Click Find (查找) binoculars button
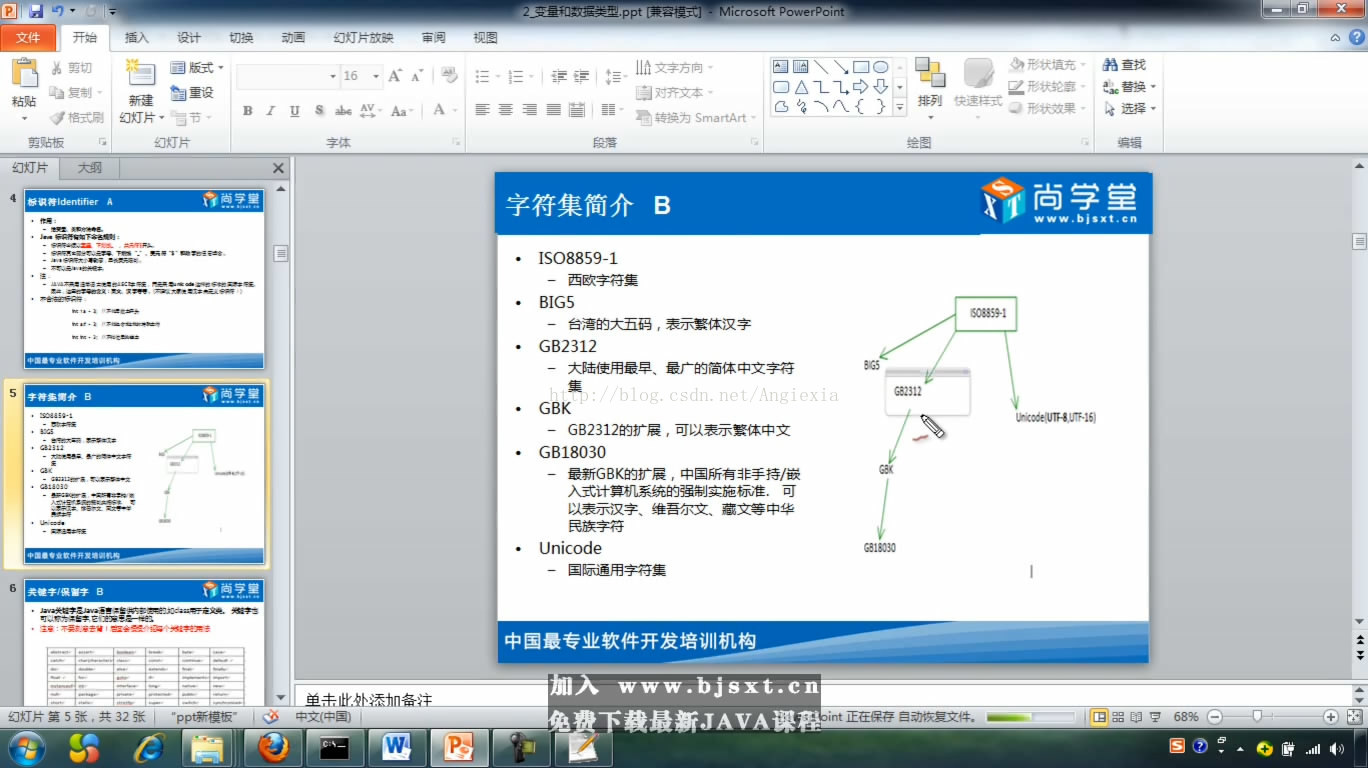Viewport: 1368px width, 768px height. 1125,65
